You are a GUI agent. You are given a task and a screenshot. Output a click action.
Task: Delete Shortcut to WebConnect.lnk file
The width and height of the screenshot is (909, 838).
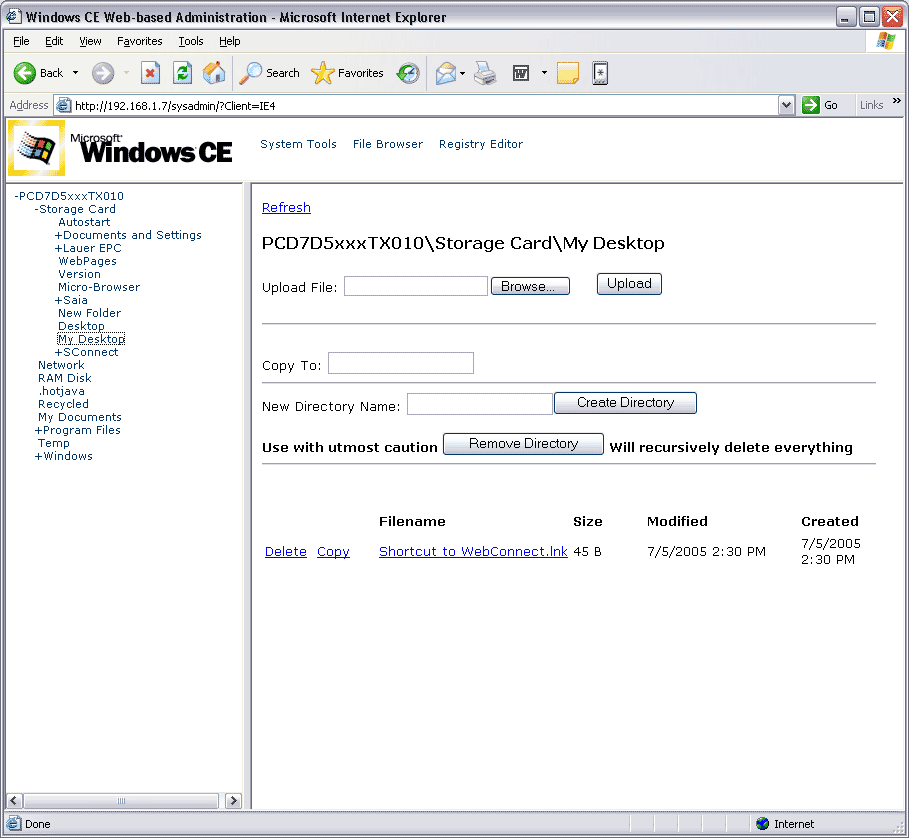pyautogui.click(x=286, y=552)
